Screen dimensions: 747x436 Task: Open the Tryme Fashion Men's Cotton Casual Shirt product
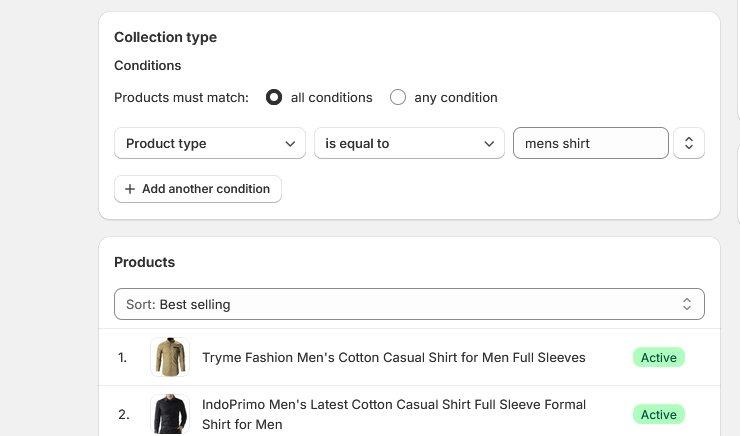coord(394,357)
